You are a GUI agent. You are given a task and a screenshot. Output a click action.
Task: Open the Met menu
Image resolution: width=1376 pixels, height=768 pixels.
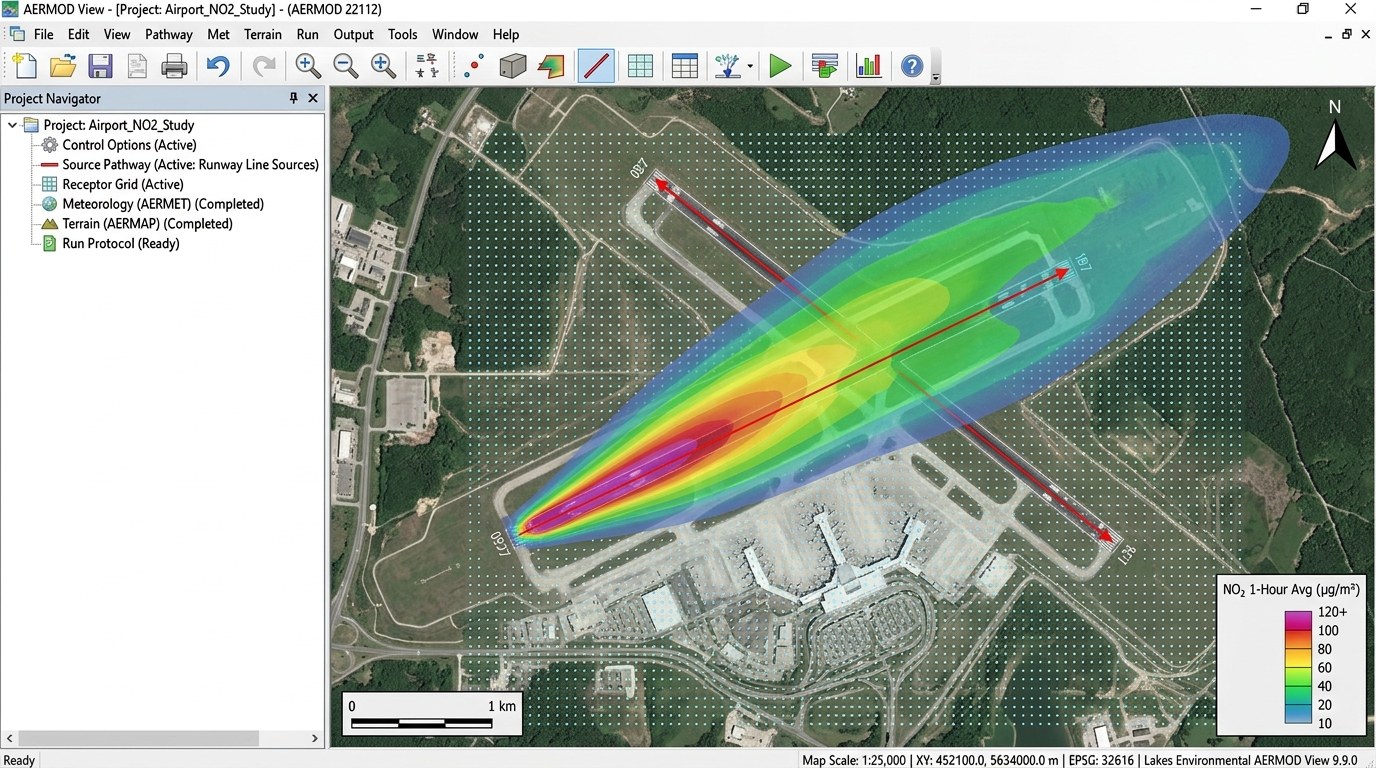tap(218, 34)
